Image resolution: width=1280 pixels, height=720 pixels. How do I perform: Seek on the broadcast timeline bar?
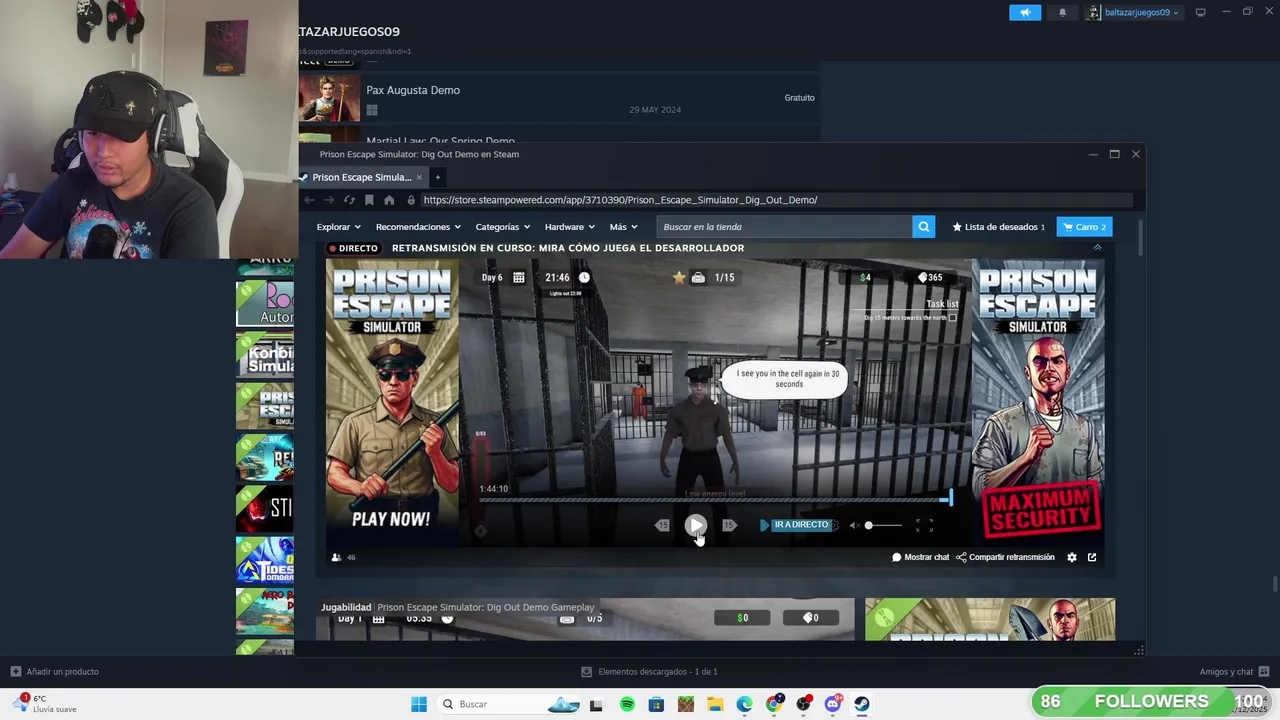pos(715,499)
